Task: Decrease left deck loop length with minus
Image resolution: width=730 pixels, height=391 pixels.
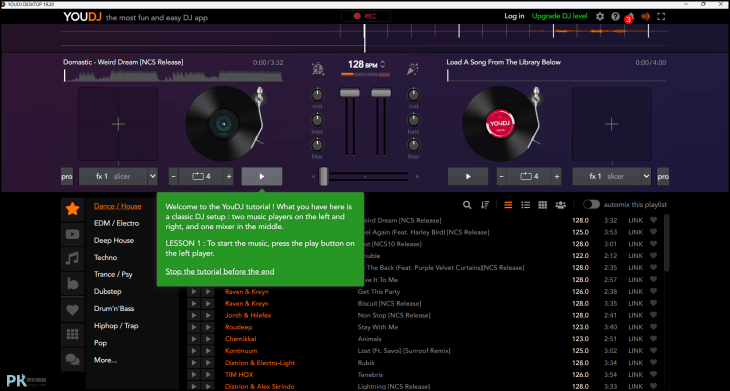Action: tap(174, 177)
